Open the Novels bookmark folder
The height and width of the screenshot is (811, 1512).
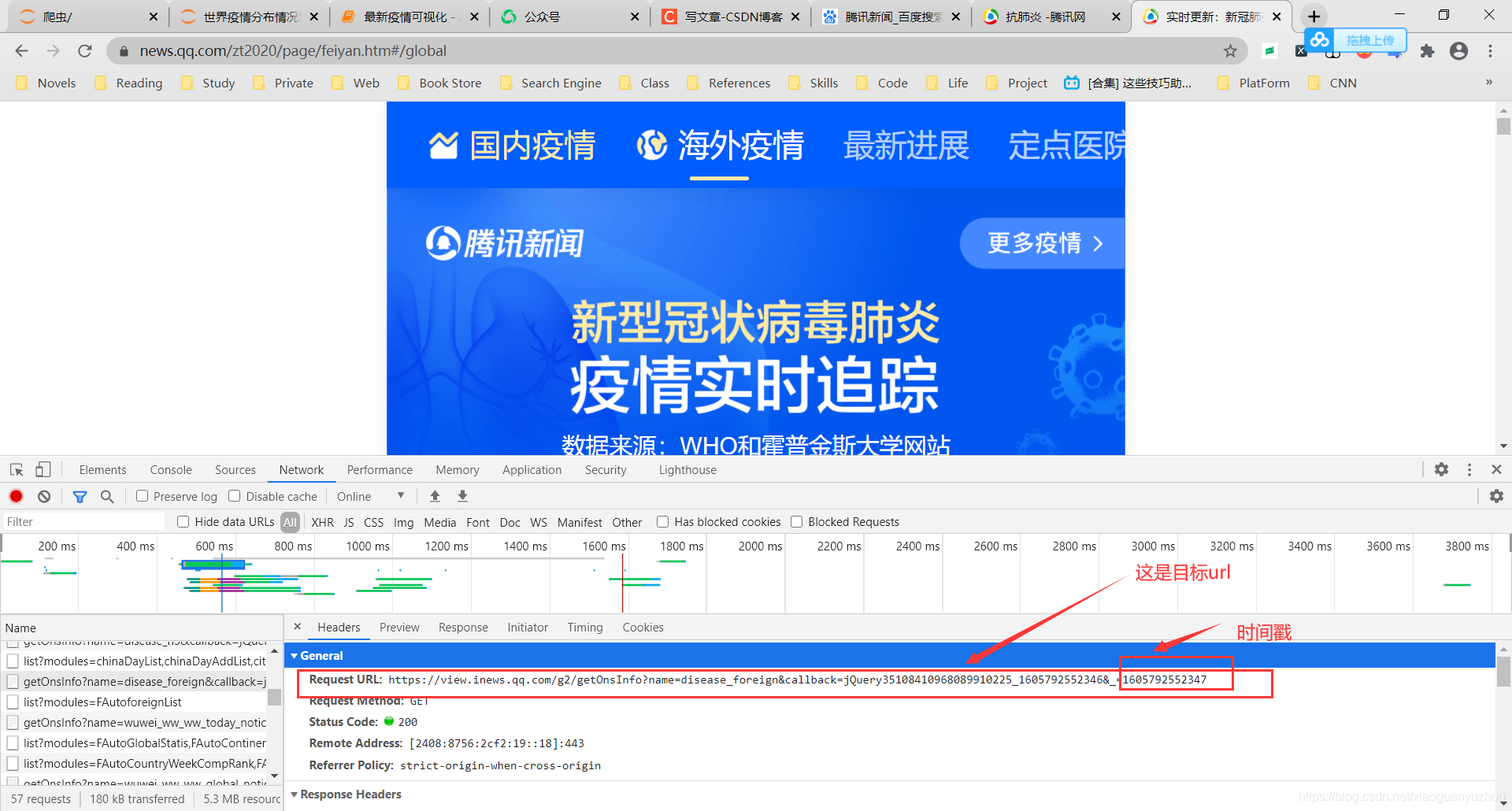(x=46, y=83)
